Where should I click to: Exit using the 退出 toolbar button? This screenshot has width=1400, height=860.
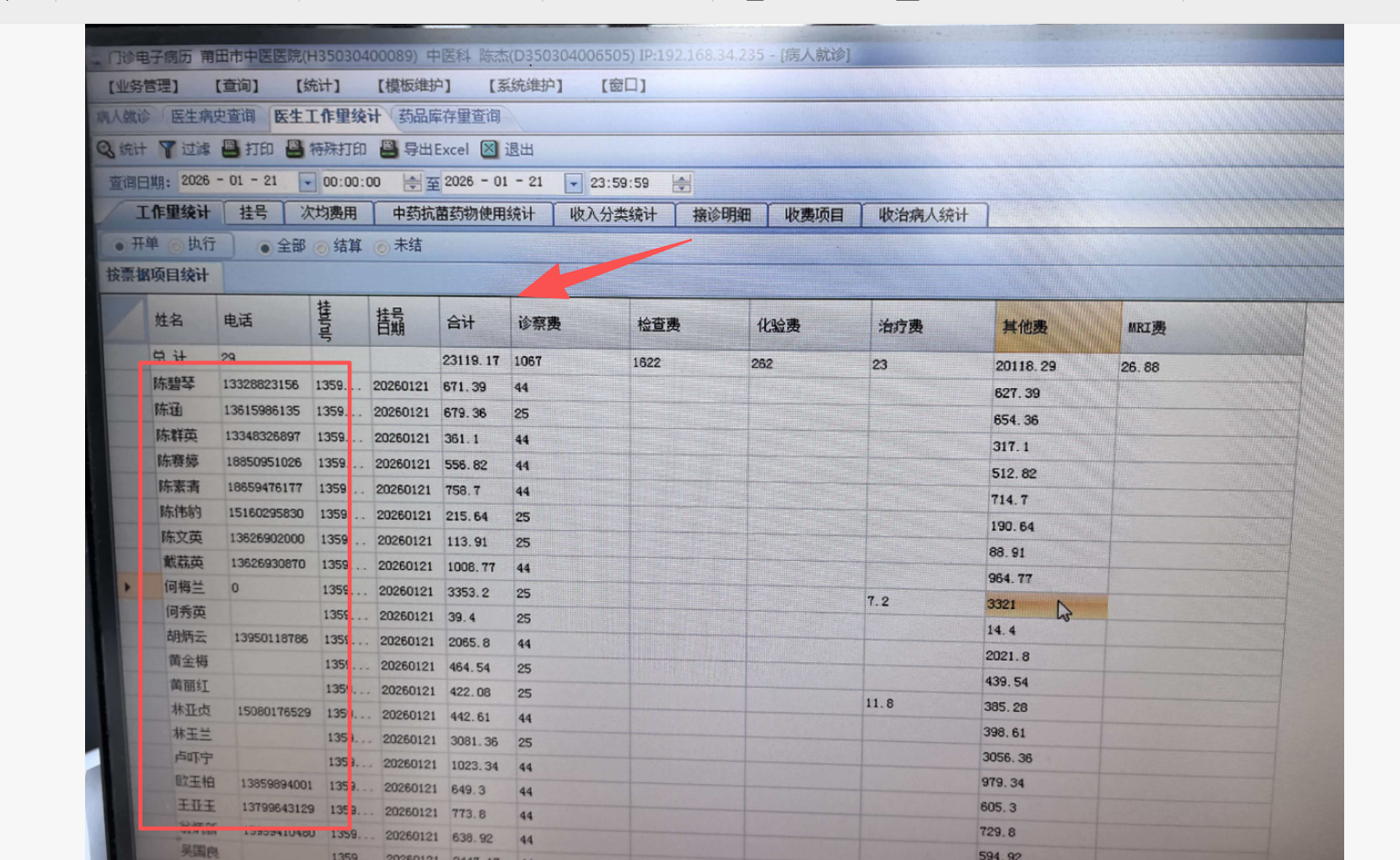click(507, 149)
